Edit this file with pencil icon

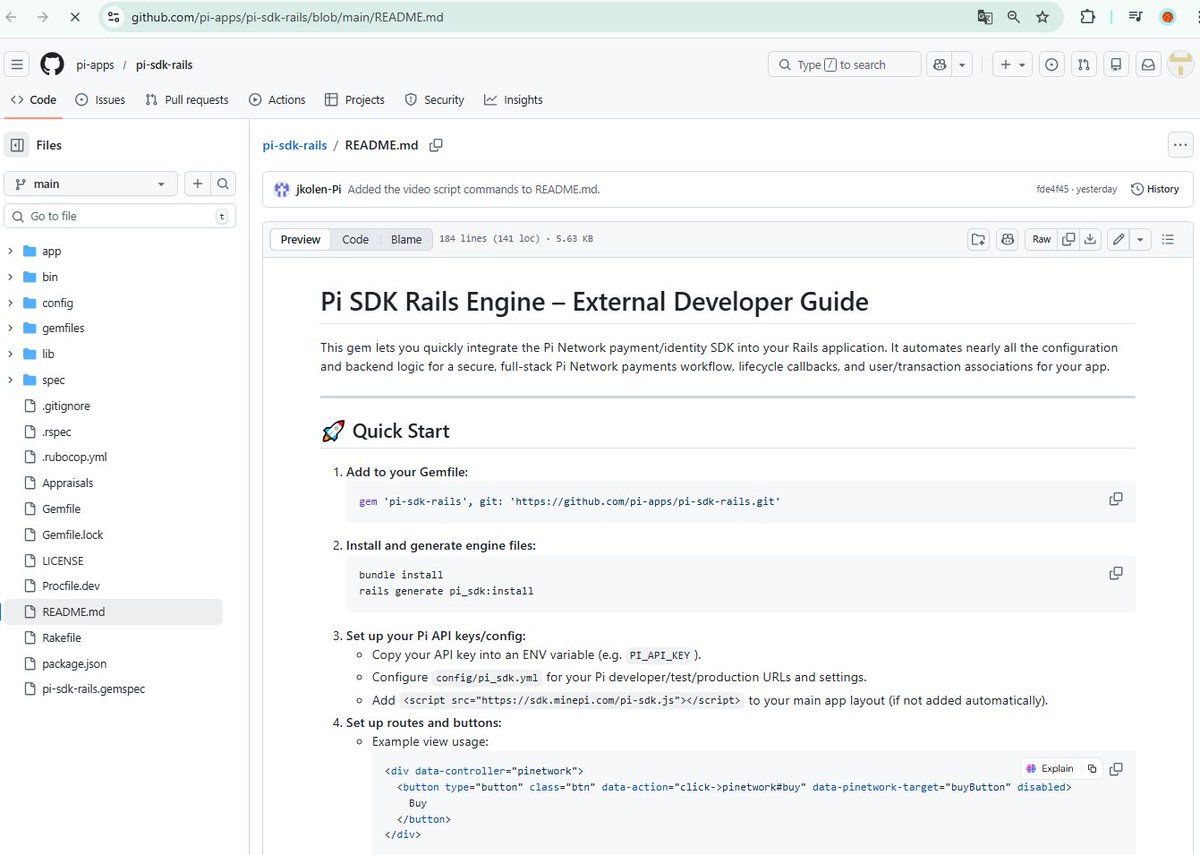1119,239
